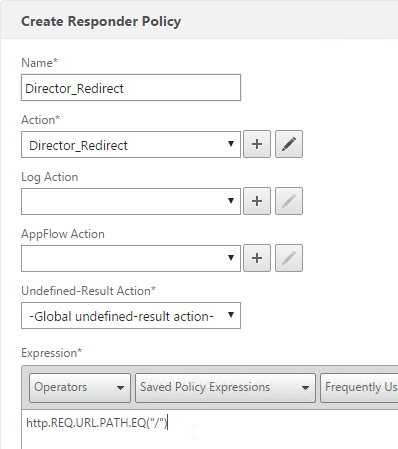Image resolution: width=398 pixels, height=449 pixels.
Task: Click the arrow on the Operators button
Action: (120, 388)
